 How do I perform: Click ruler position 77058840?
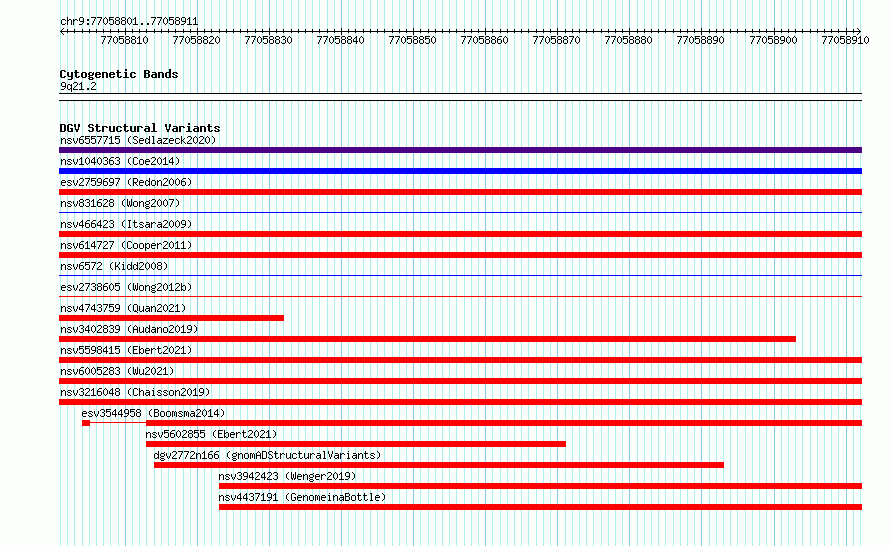point(341,40)
